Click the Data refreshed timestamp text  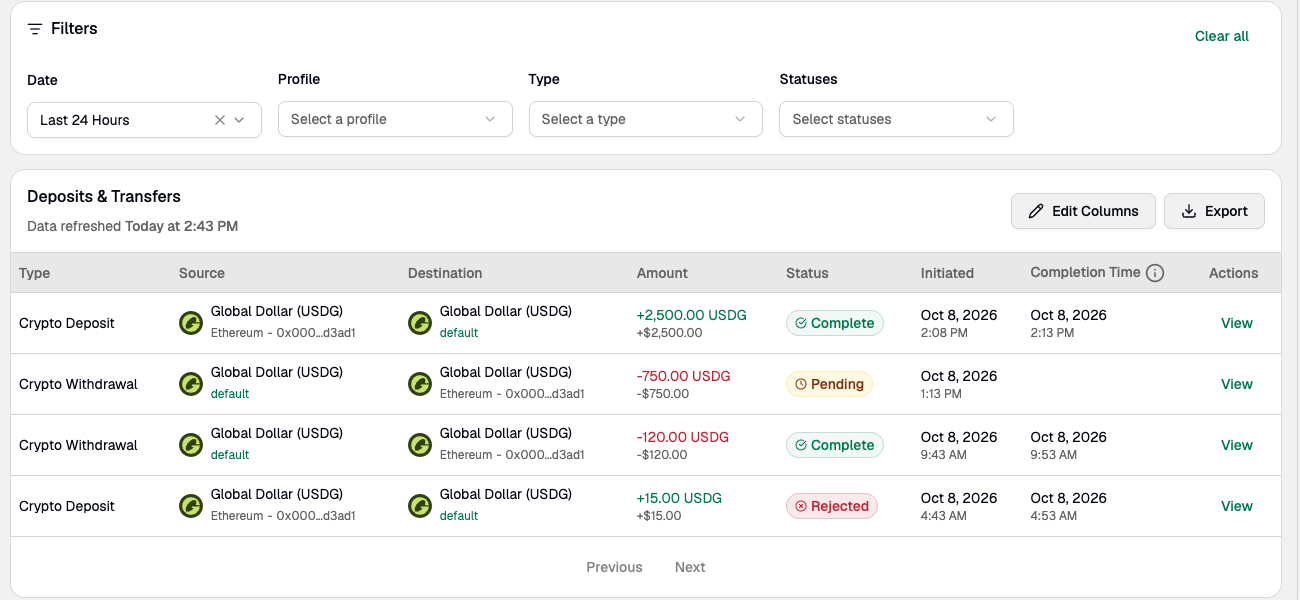[132, 226]
